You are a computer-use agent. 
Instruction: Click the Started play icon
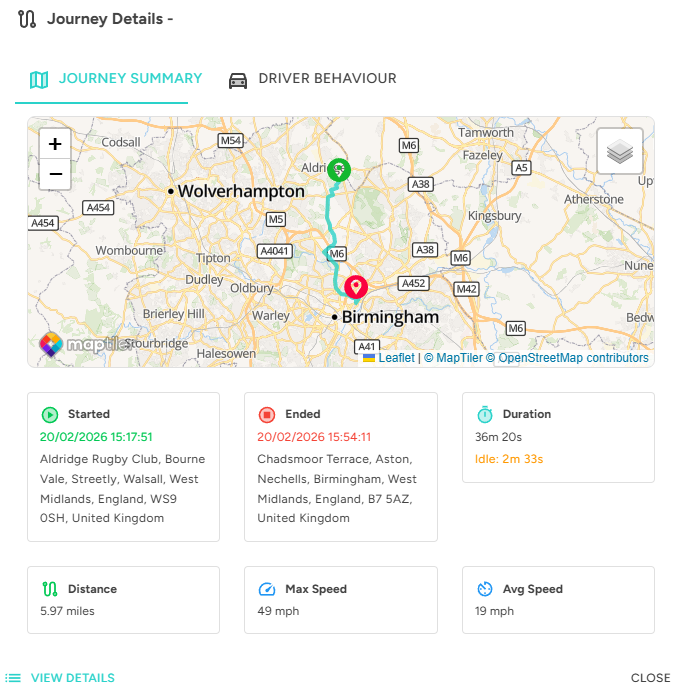click(x=50, y=415)
